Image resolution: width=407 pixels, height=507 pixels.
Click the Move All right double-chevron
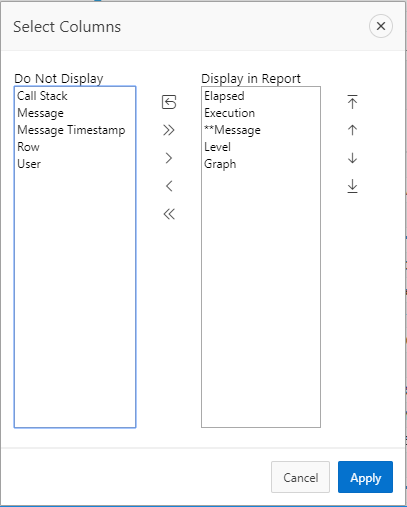169,130
